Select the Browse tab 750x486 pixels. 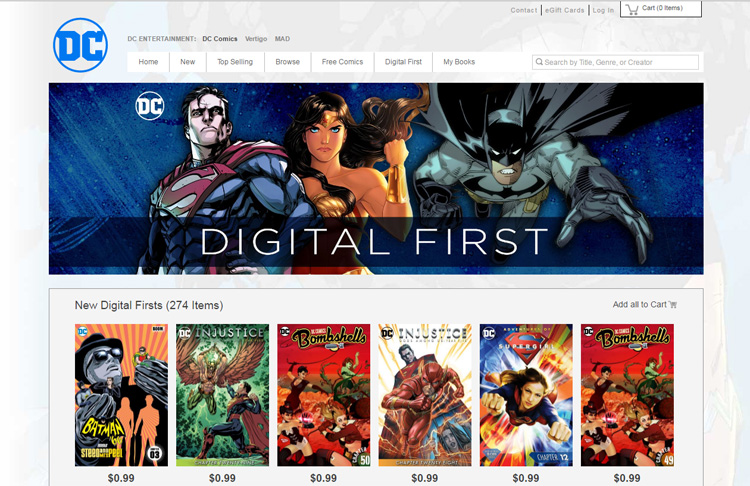point(287,62)
